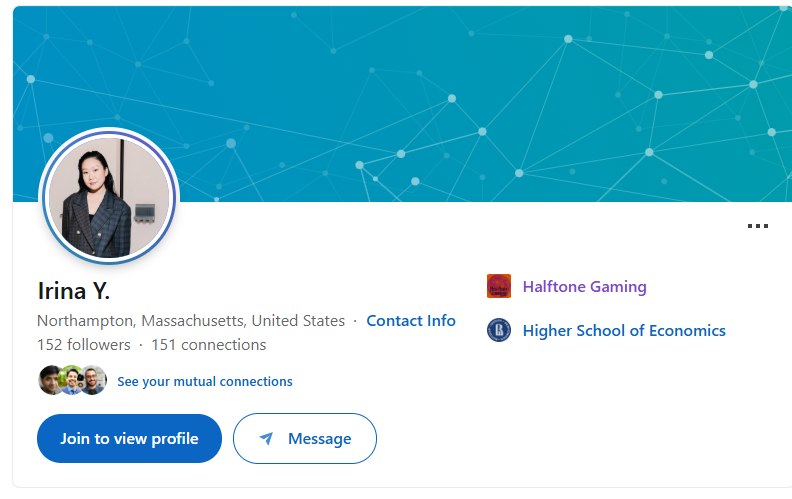
Task: Click the Message button label
Action: pyautogui.click(x=319, y=439)
